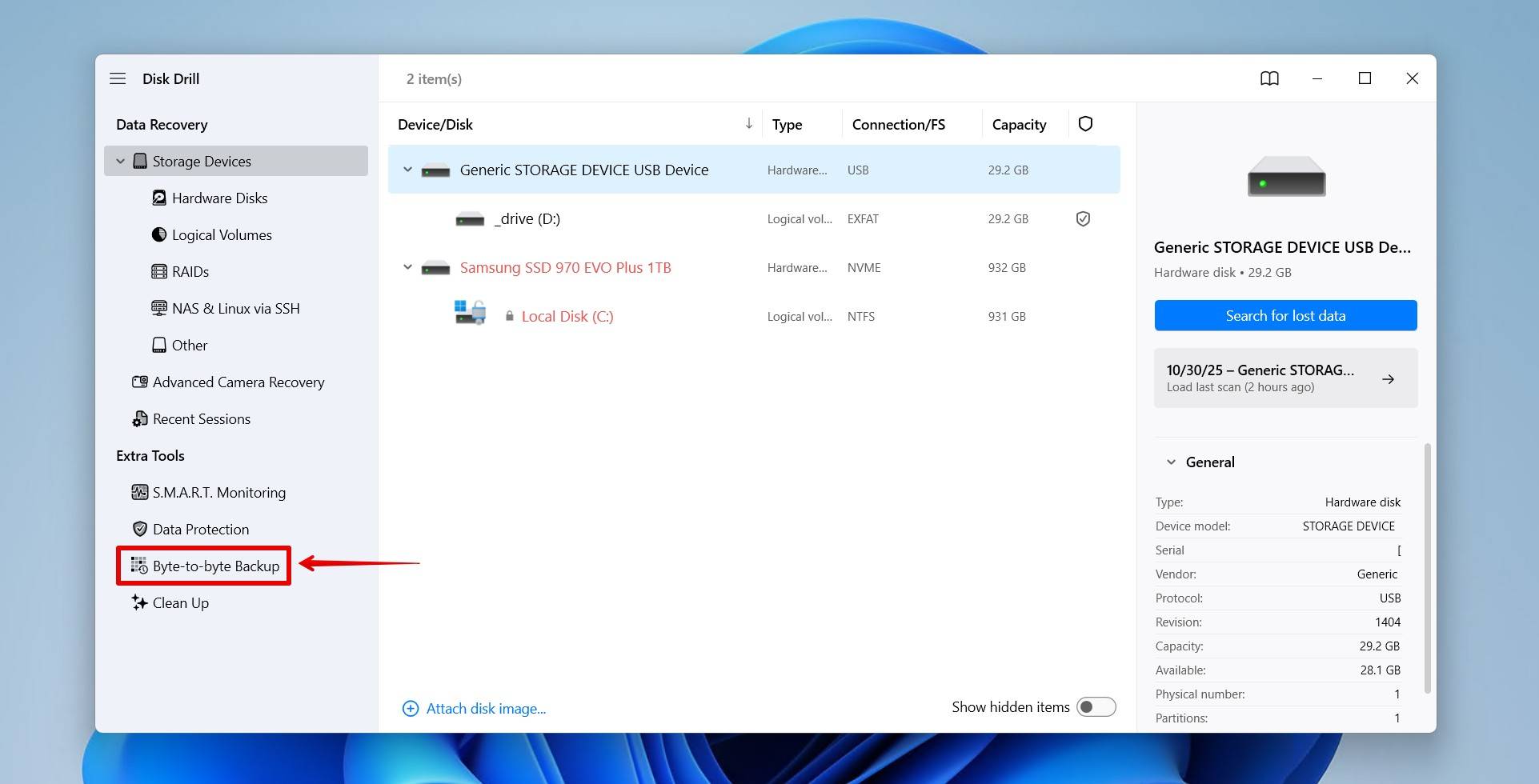
Task: Select the Hardware Disks sidebar icon
Action: [x=220, y=198]
